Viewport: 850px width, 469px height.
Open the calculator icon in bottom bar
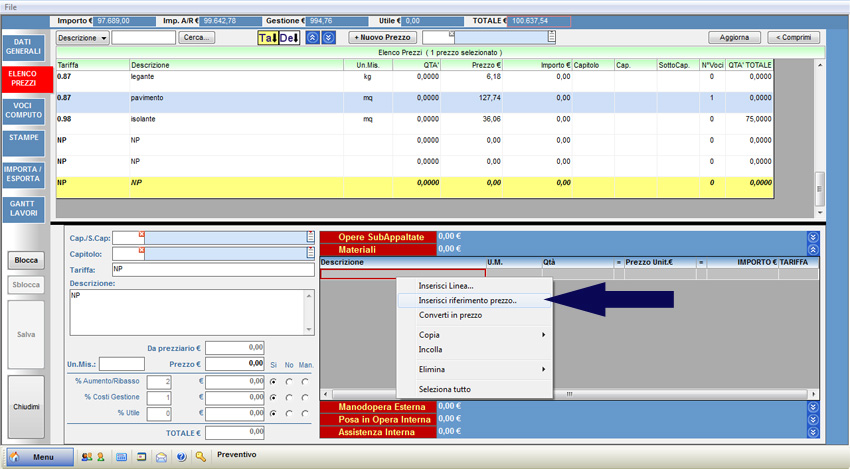pyautogui.click(x=121, y=457)
